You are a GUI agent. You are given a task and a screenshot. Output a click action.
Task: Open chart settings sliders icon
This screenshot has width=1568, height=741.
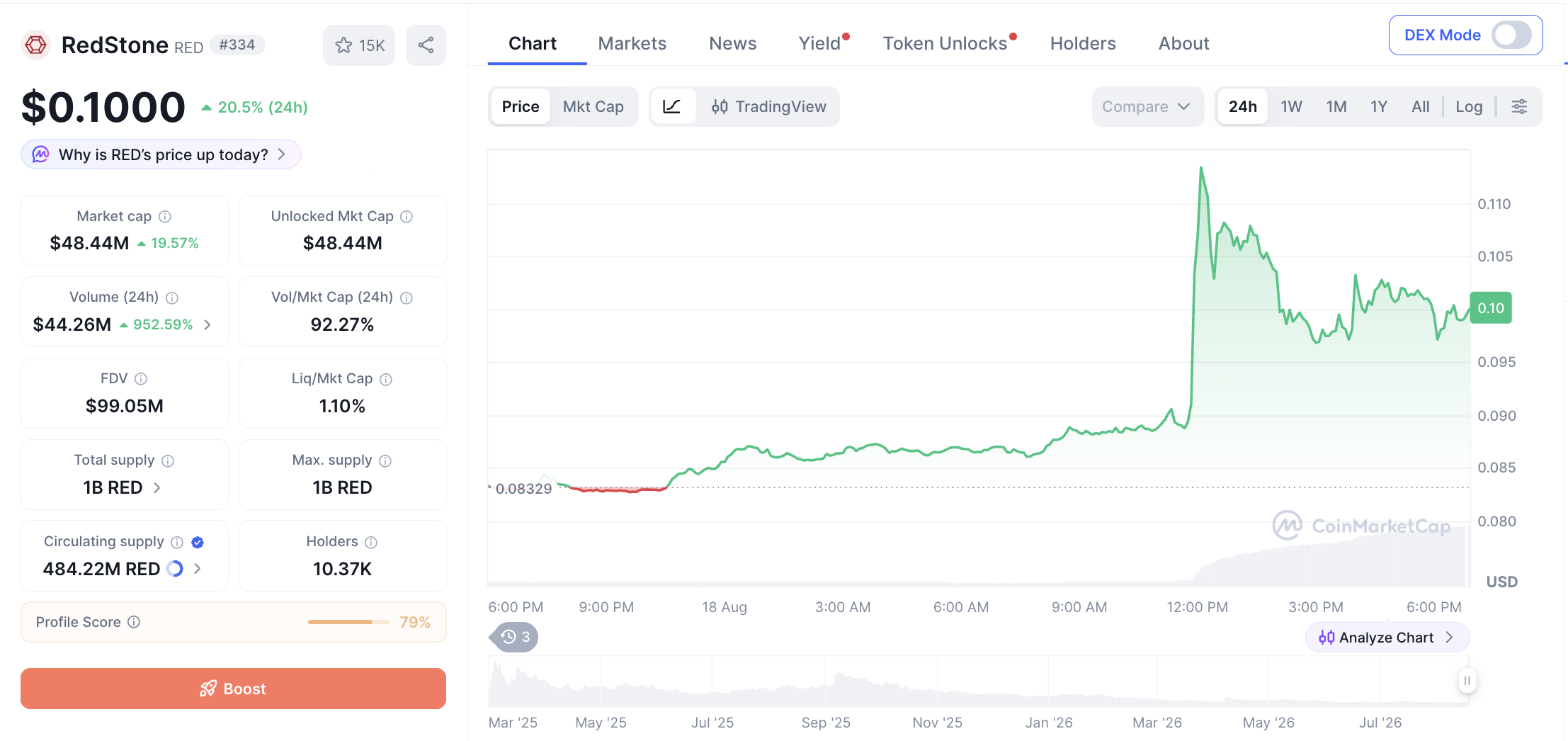tap(1519, 106)
